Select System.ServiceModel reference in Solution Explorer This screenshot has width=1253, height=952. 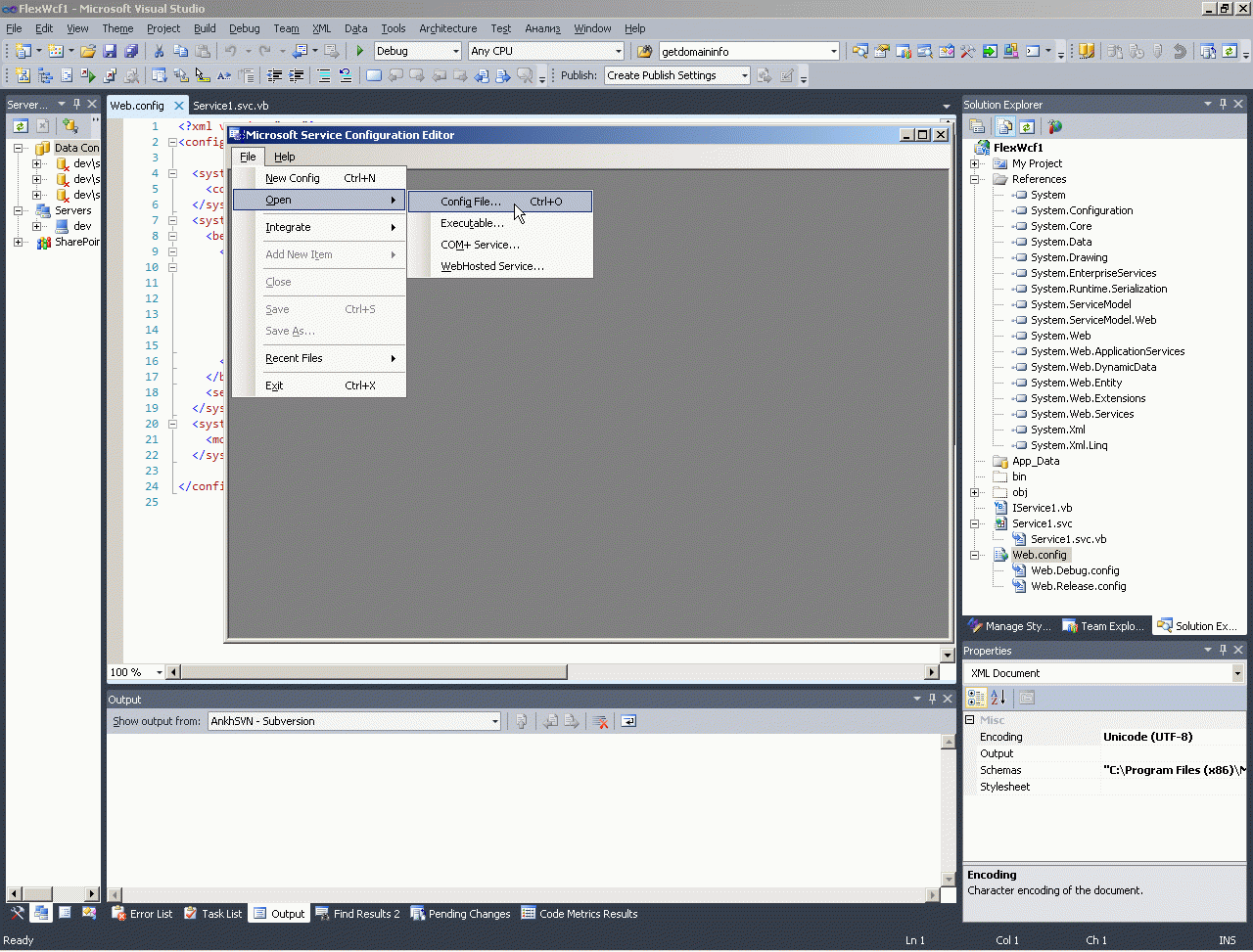1081,304
